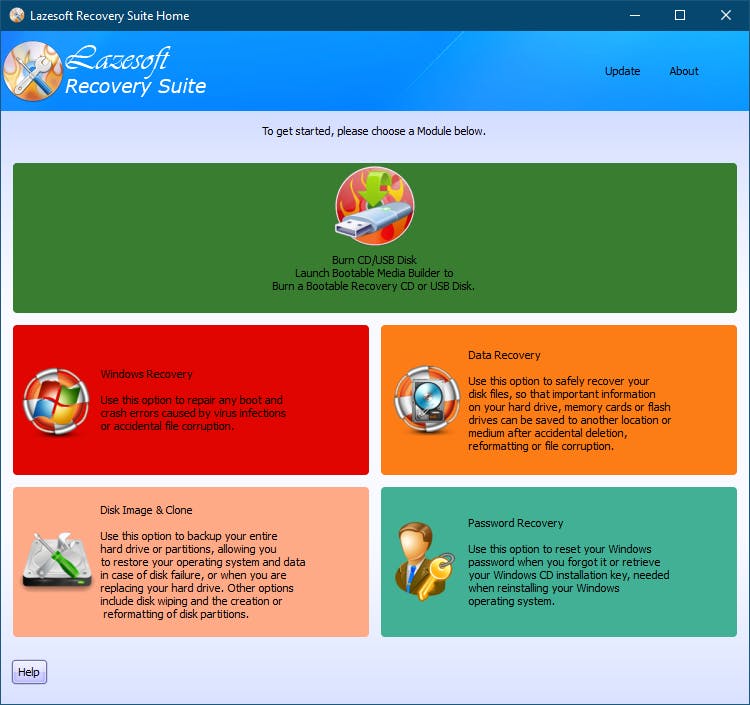Click the Windows Recovery description about boot errors
750x705 pixels.
(193, 413)
